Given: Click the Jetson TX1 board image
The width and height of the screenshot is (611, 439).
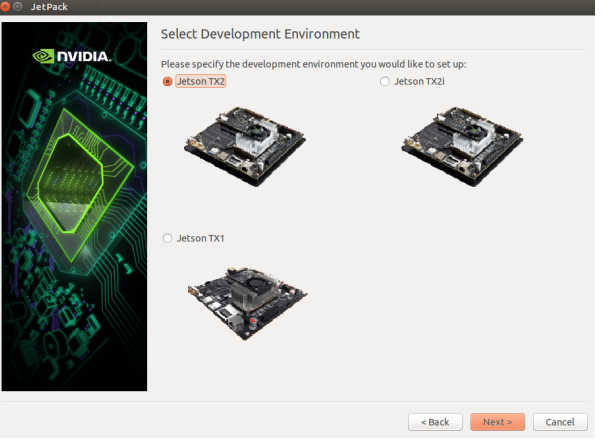Looking at the screenshot, I should tap(248, 303).
